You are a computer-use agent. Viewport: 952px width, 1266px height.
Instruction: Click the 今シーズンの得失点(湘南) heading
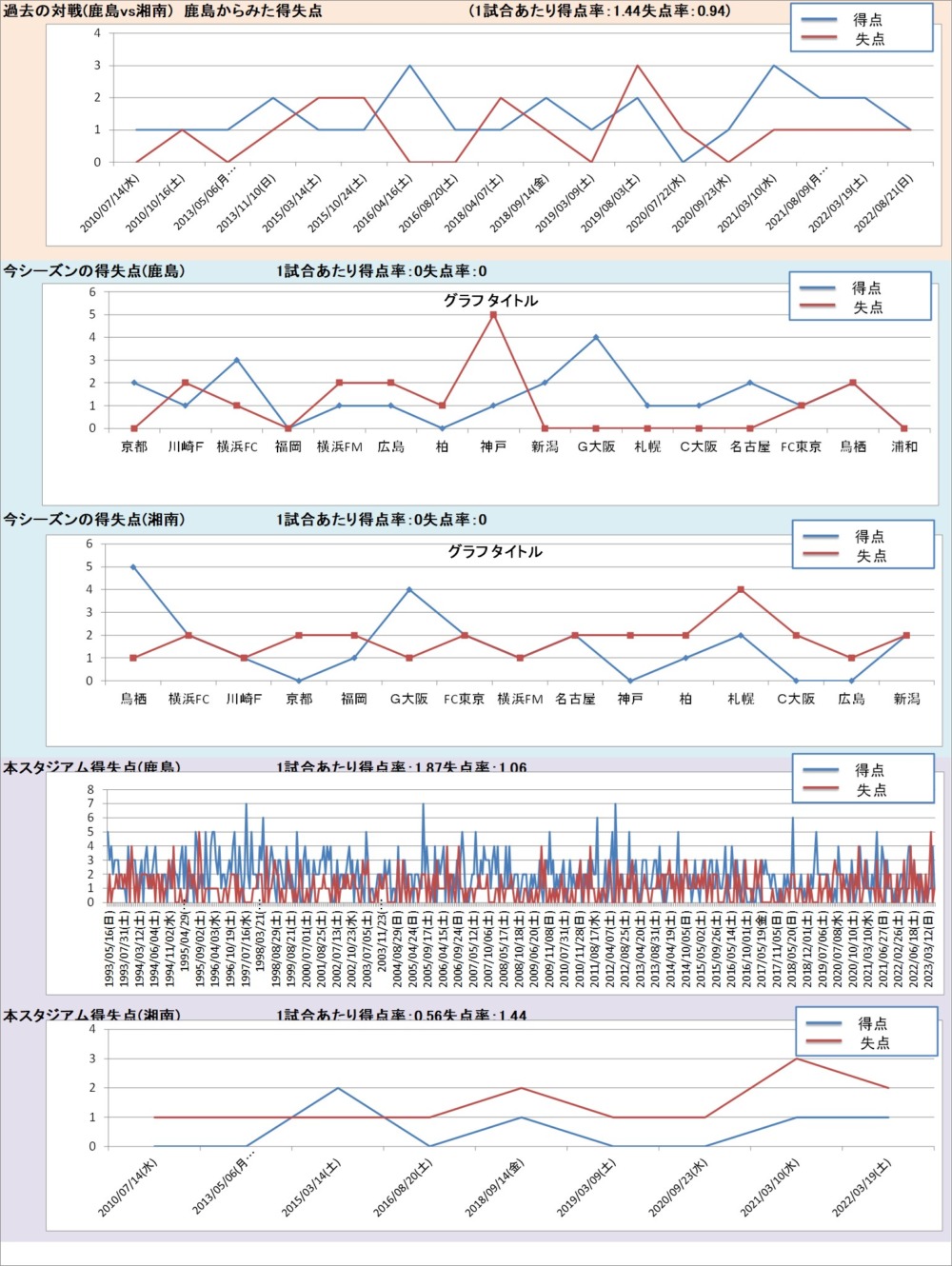(94, 520)
